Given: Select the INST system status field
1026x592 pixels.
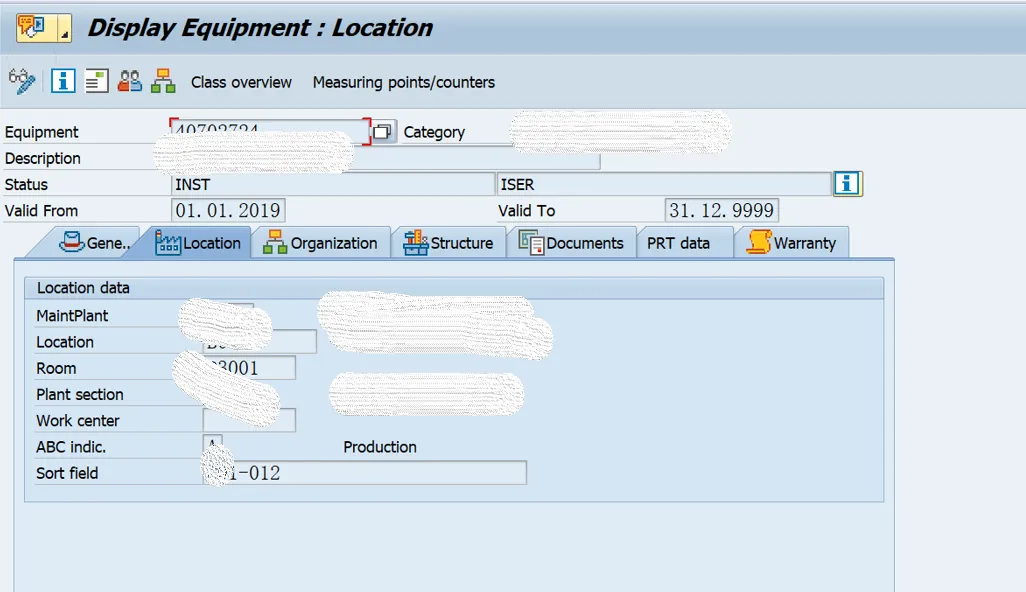Looking at the screenshot, I should click(x=332, y=184).
